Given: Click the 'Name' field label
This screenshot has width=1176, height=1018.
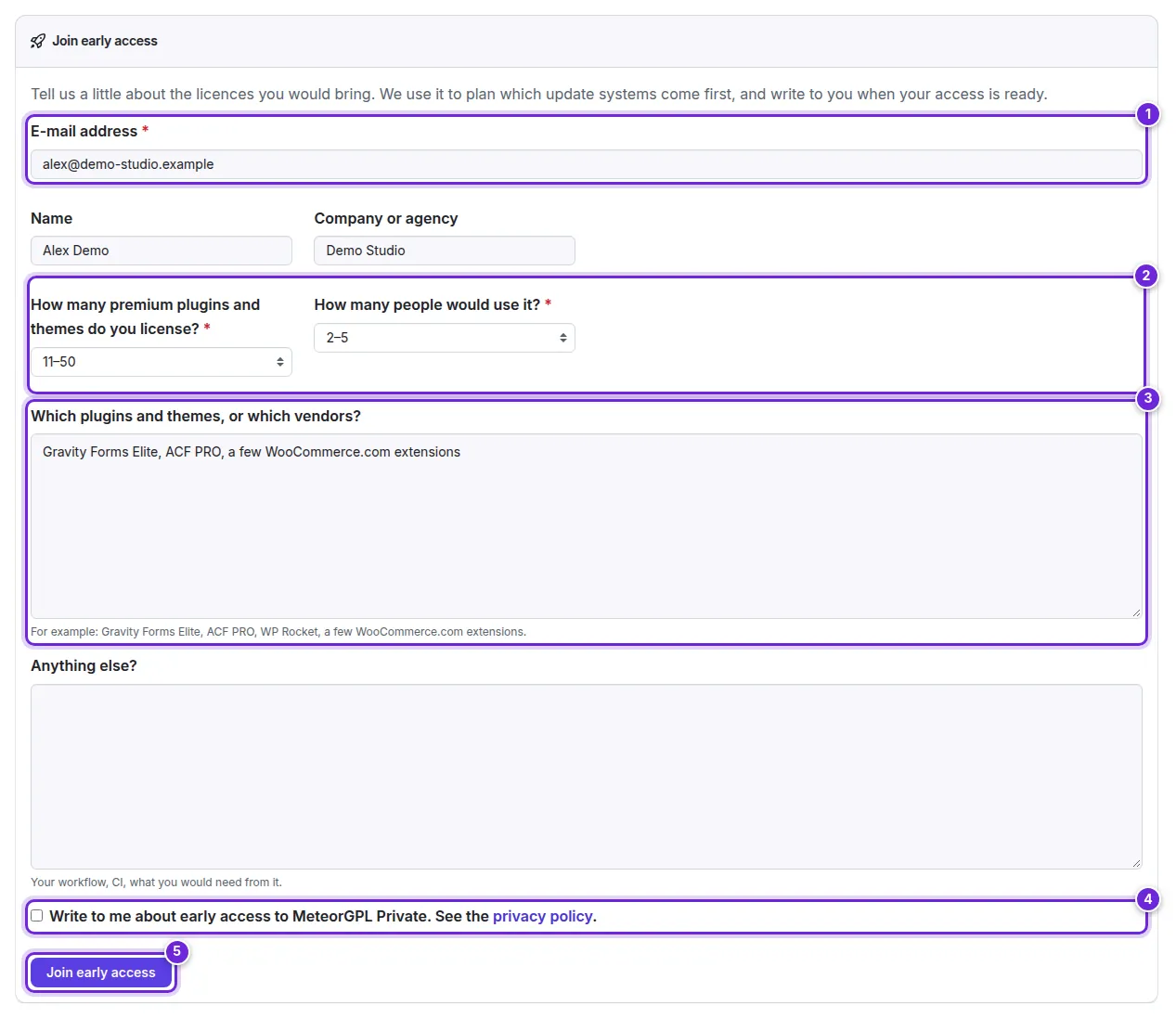Looking at the screenshot, I should [x=51, y=218].
